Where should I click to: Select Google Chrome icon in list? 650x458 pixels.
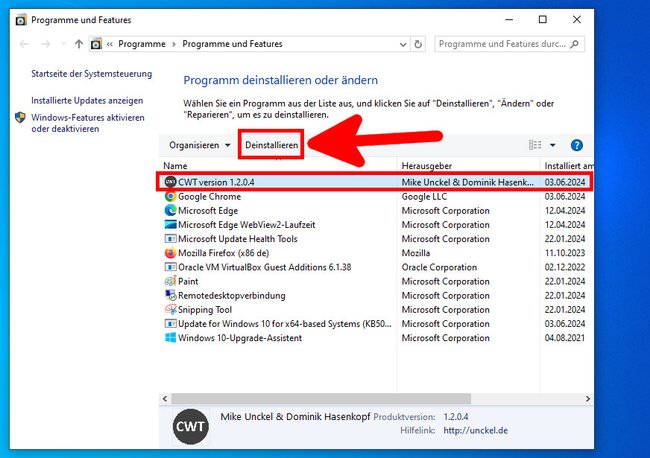(x=170, y=196)
